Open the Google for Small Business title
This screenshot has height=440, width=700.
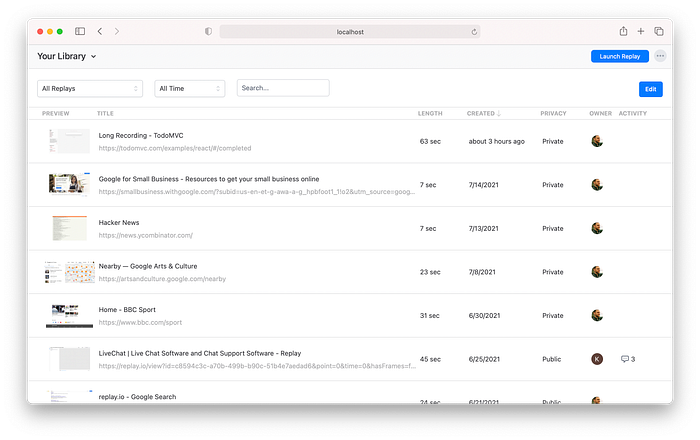(x=209, y=179)
